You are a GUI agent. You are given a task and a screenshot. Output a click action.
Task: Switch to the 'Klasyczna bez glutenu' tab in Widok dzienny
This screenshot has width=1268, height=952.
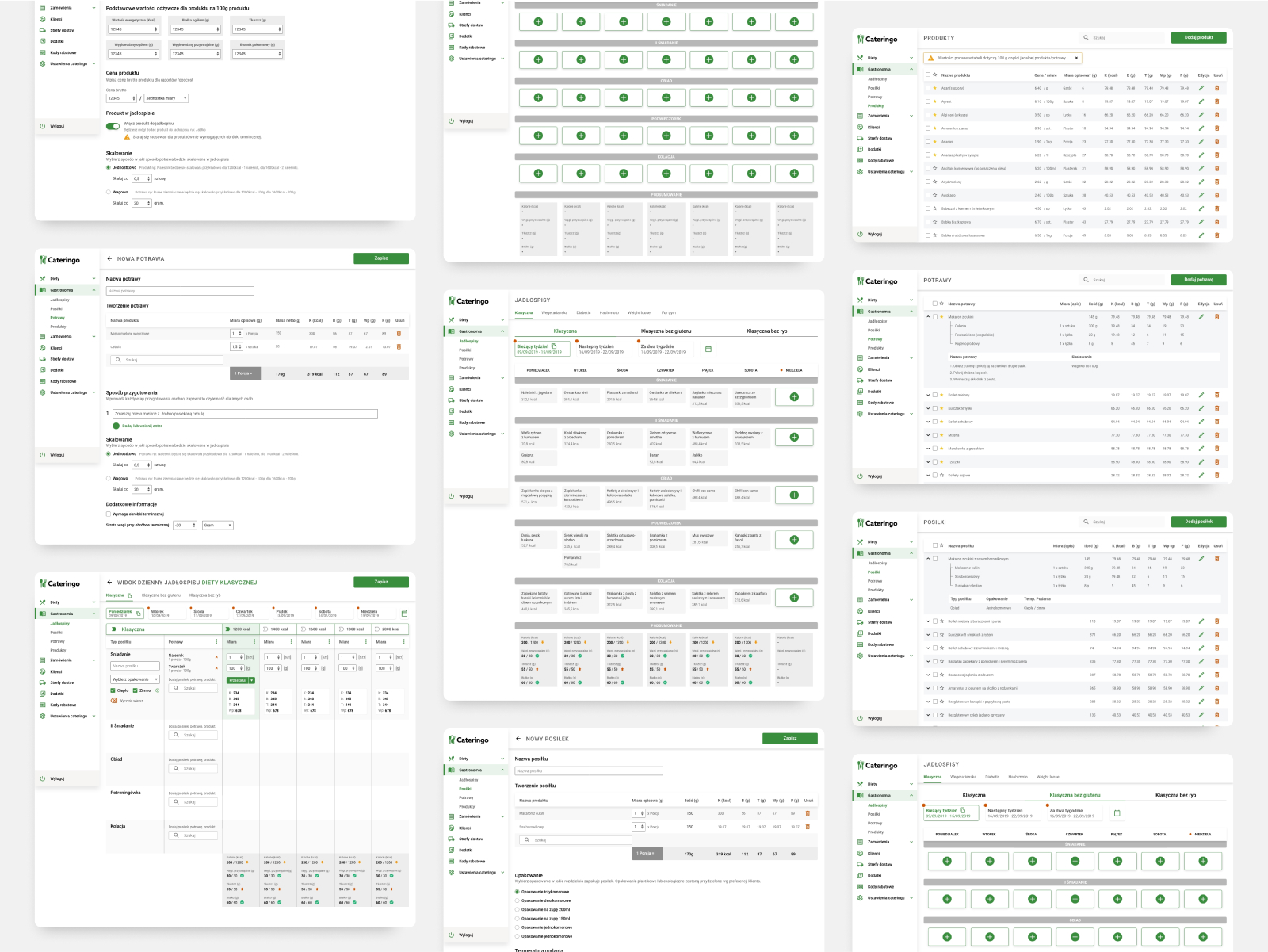161,595
